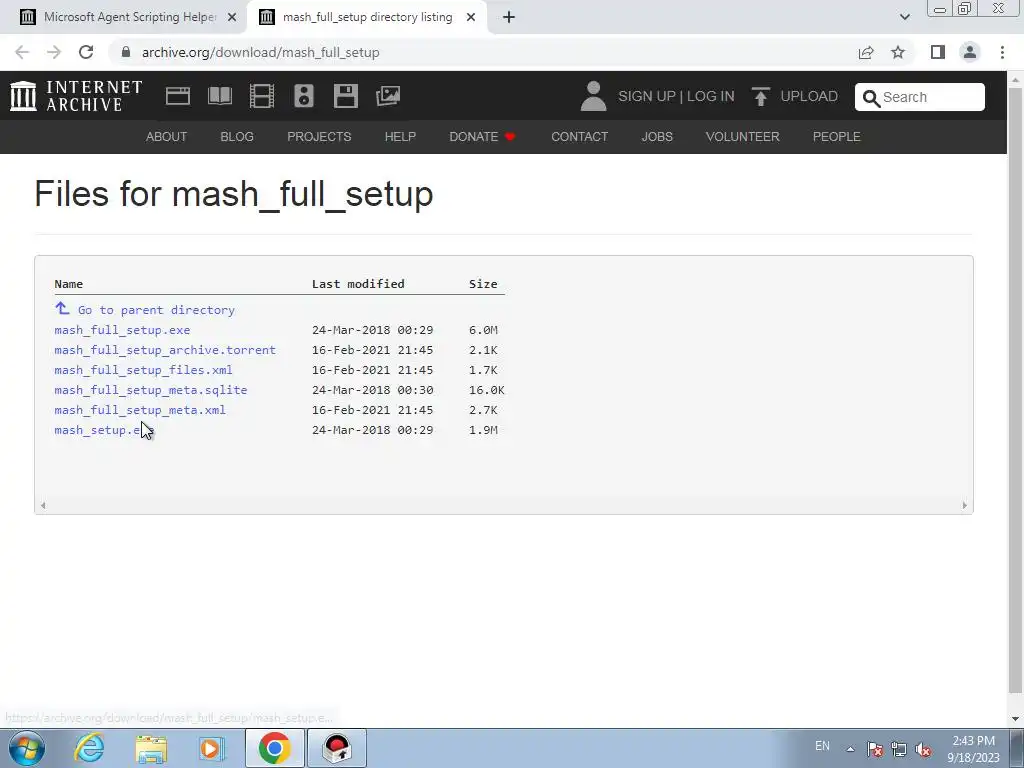Click the UPLOAD link
This screenshot has height=768, width=1024.
click(x=809, y=96)
